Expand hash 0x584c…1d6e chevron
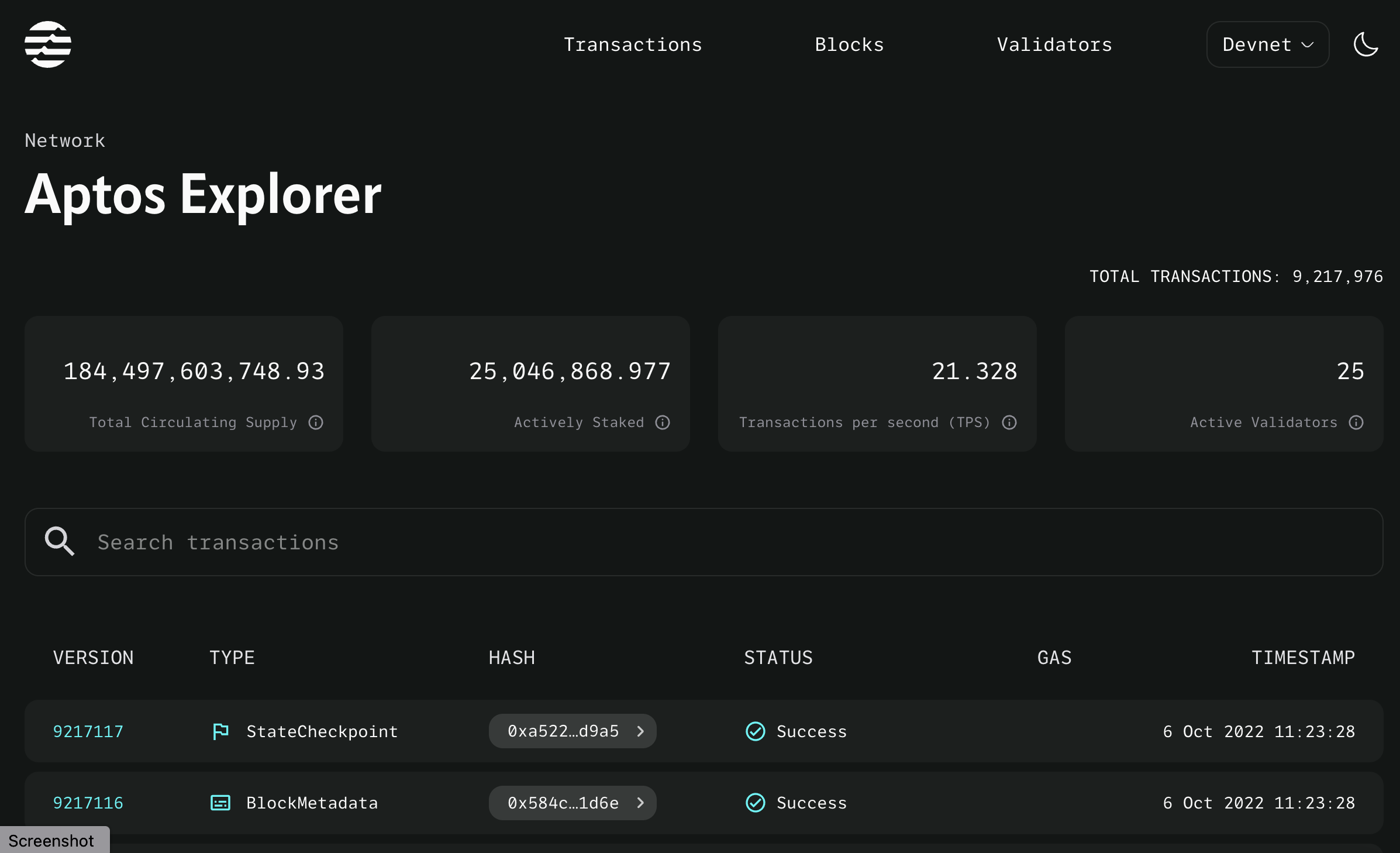 (642, 803)
